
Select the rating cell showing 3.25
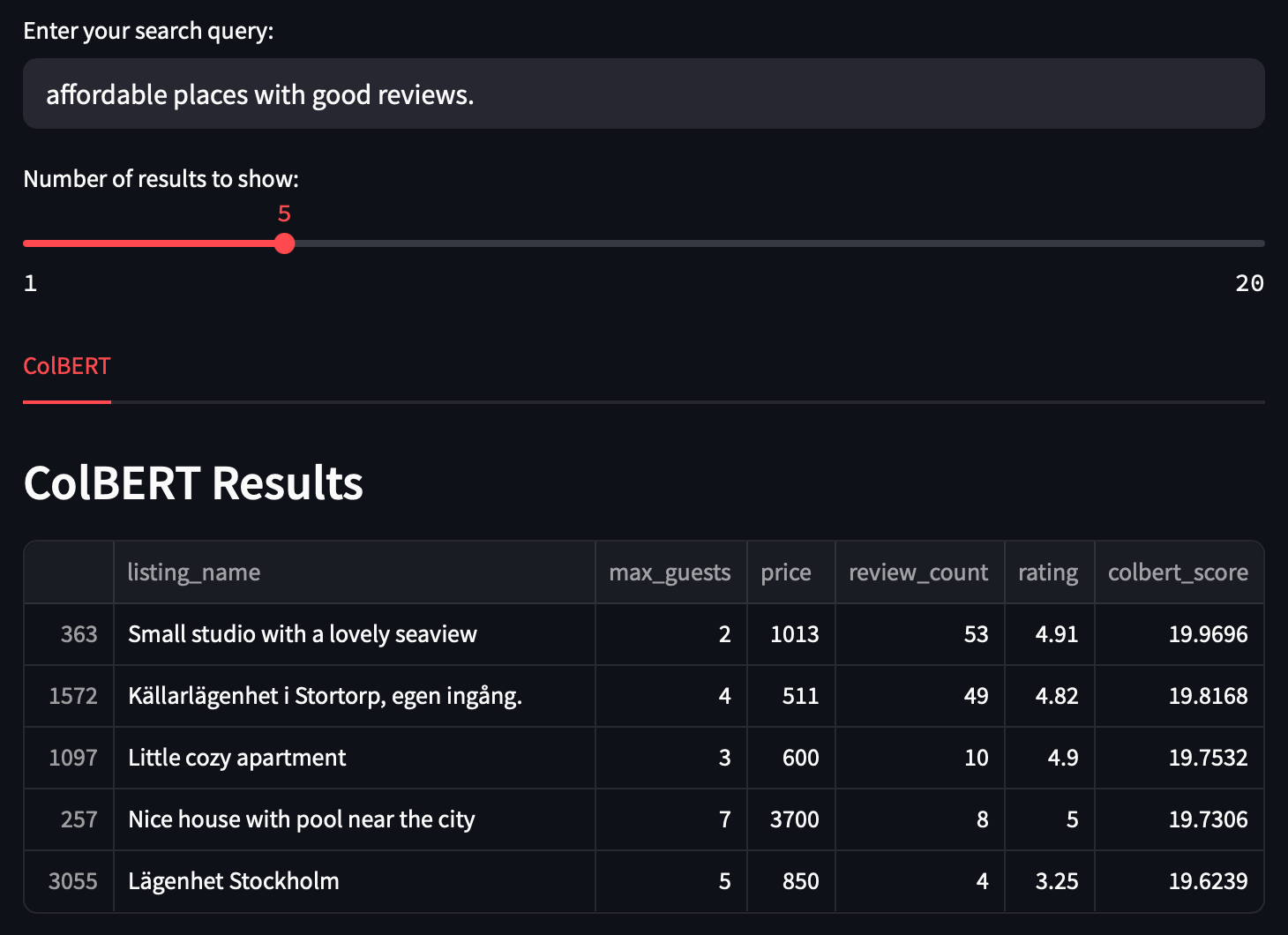[1050, 881]
